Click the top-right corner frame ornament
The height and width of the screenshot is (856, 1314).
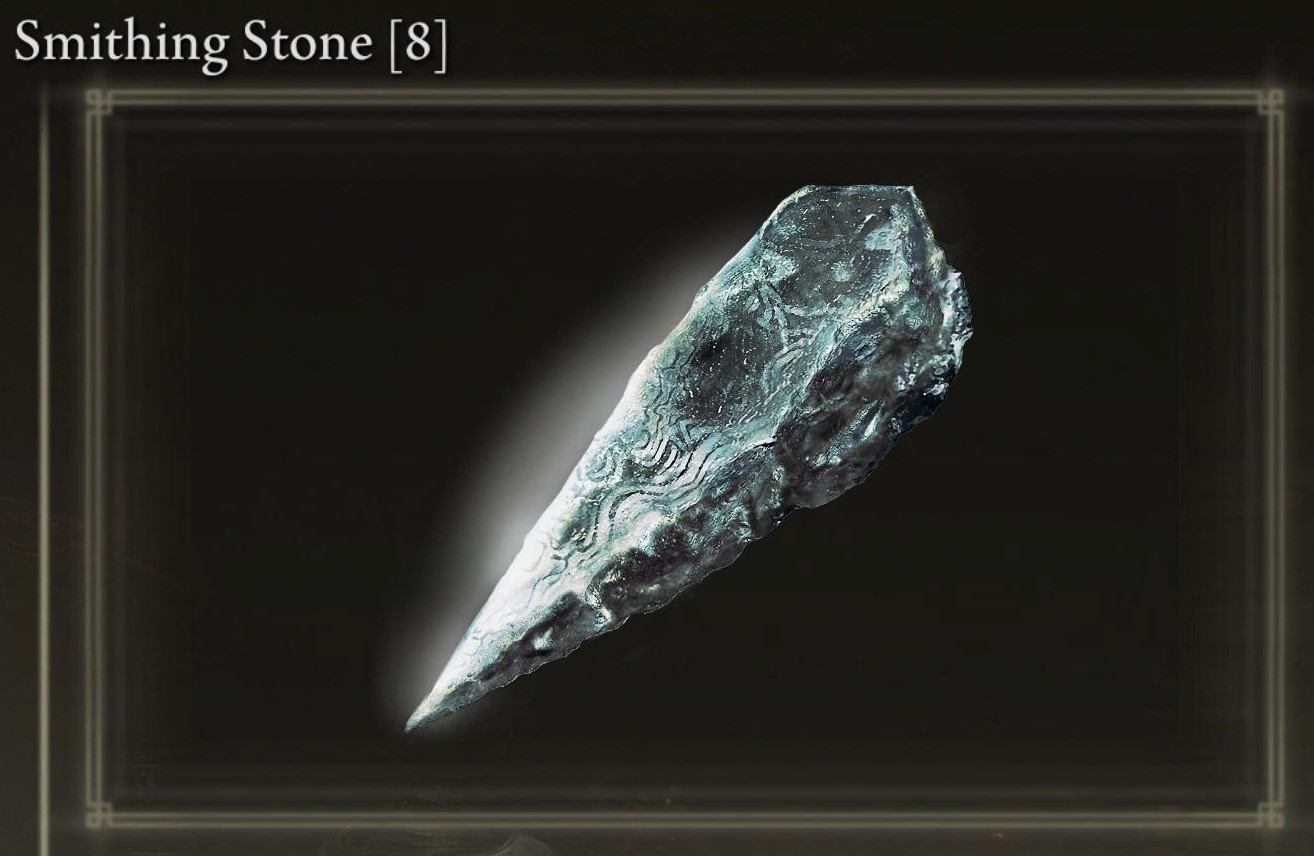coord(1270,100)
